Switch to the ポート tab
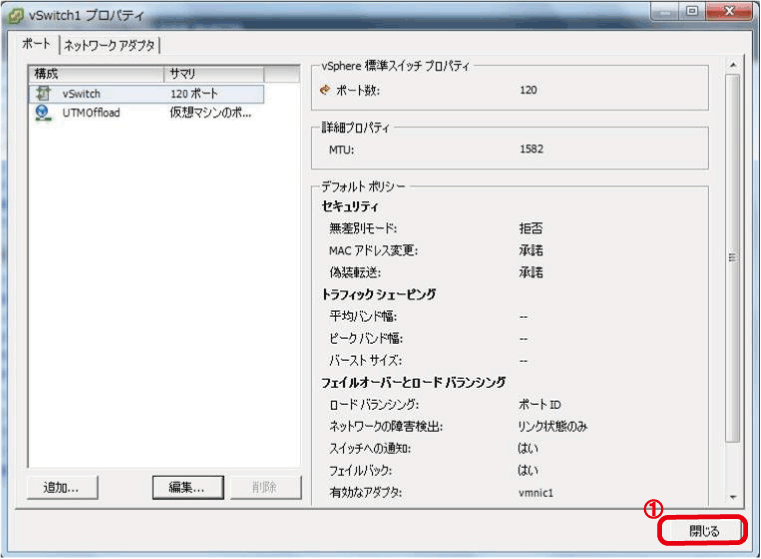This screenshot has height=559, width=761. pos(36,44)
